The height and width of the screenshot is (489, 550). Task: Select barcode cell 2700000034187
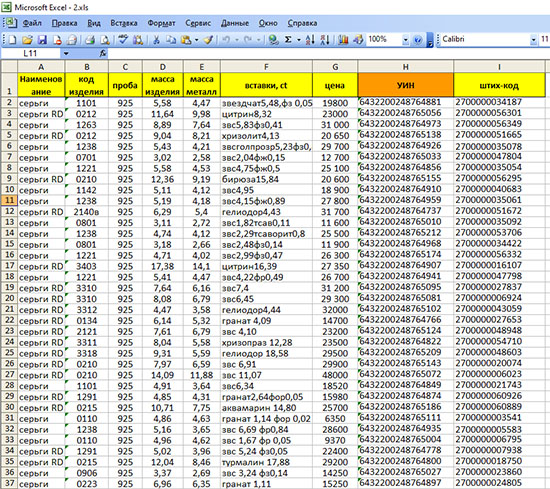pyautogui.click(x=499, y=102)
